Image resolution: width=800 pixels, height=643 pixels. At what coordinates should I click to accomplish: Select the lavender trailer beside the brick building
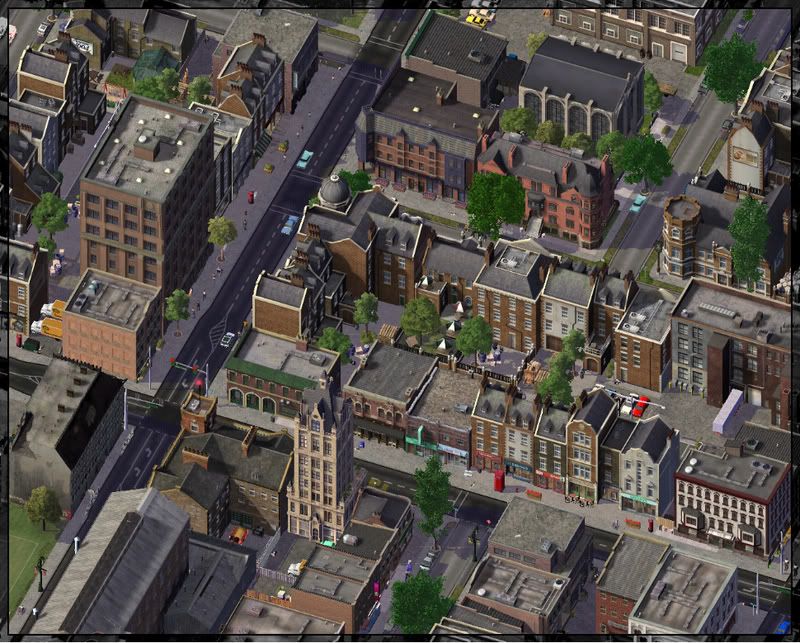(x=728, y=412)
